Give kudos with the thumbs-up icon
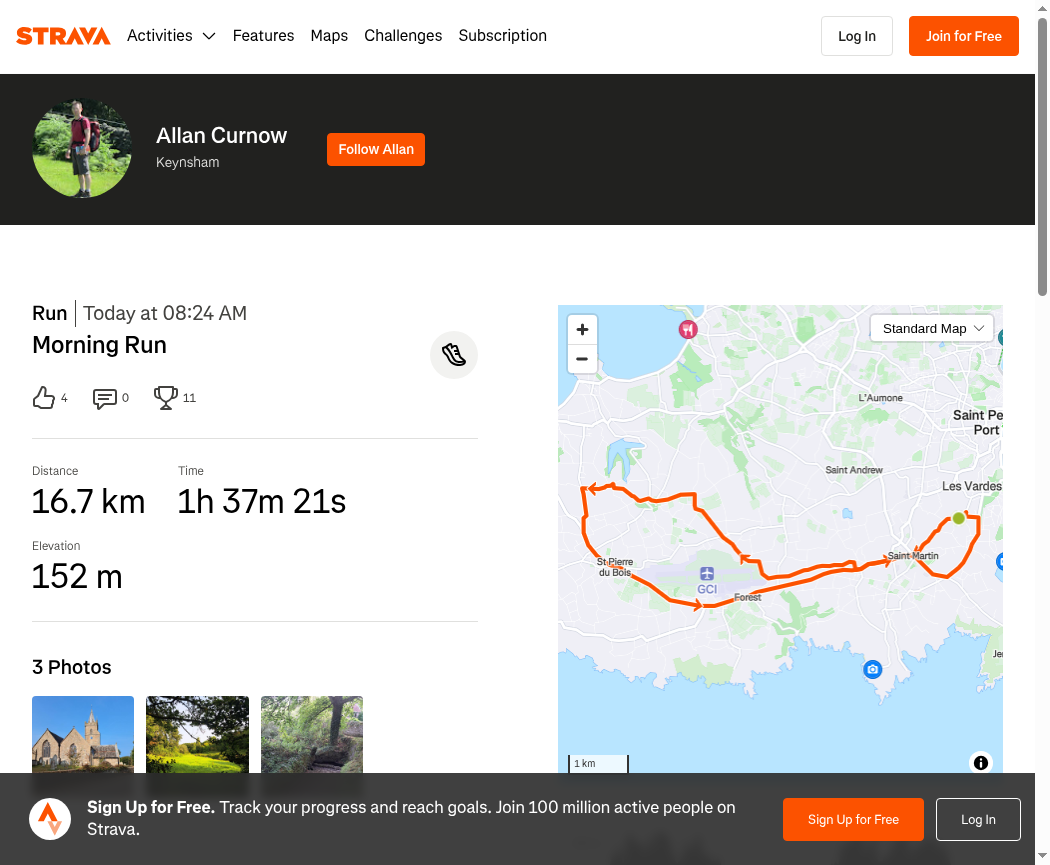The width and height of the screenshot is (1050, 865). (44, 398)
